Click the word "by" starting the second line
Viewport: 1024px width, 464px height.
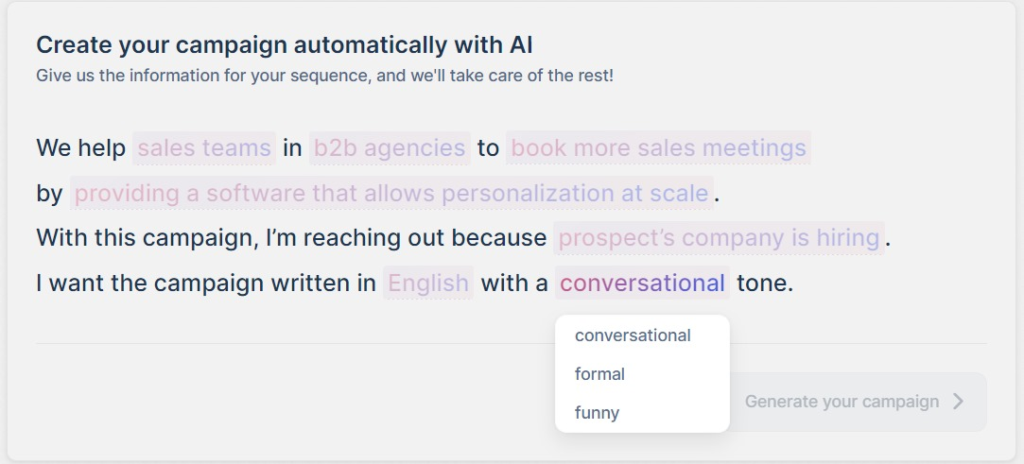pyautogui.click(x=49, y=193)
